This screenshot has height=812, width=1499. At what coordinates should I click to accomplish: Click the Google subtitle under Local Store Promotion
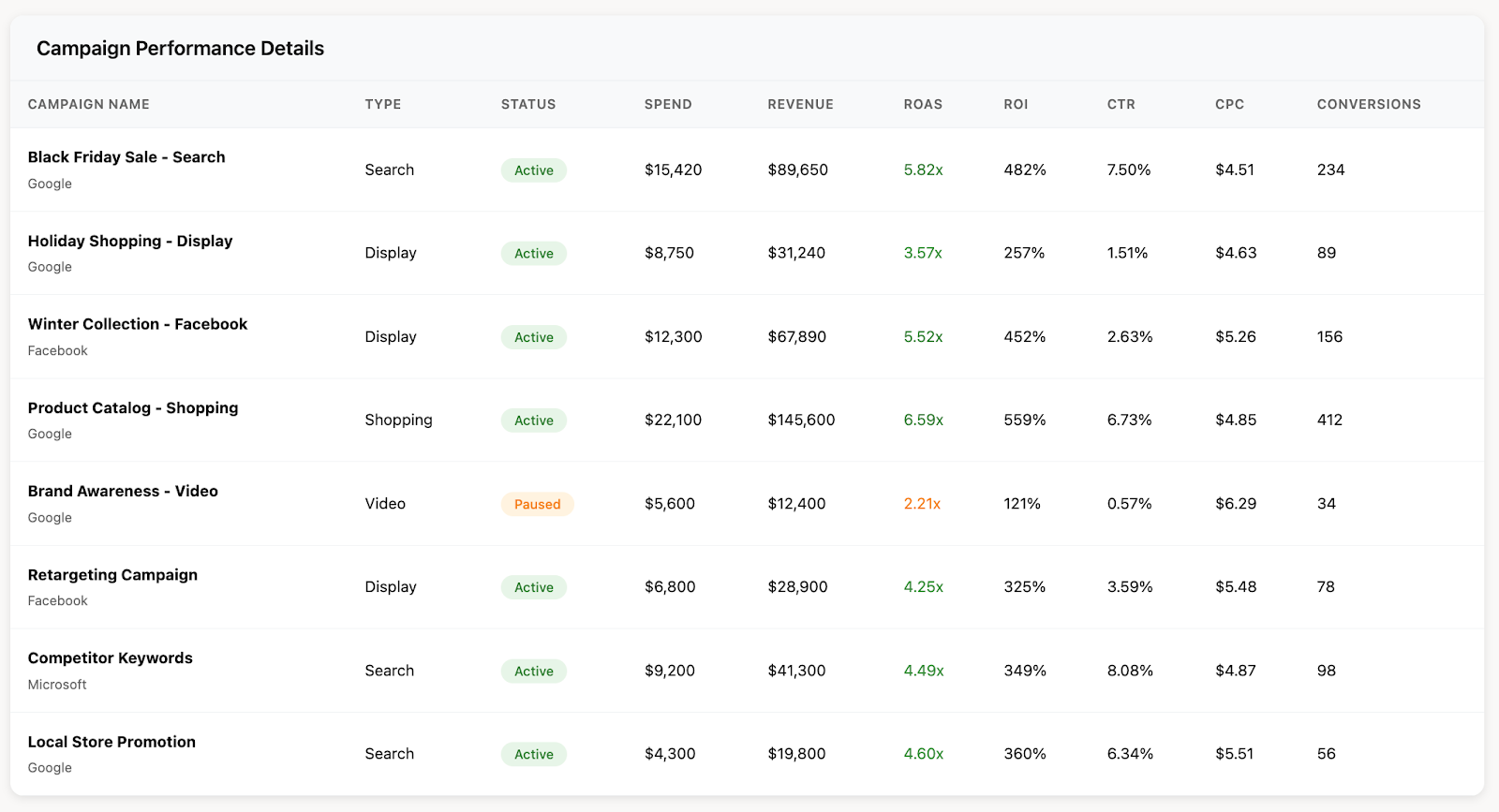coord(50,768)
